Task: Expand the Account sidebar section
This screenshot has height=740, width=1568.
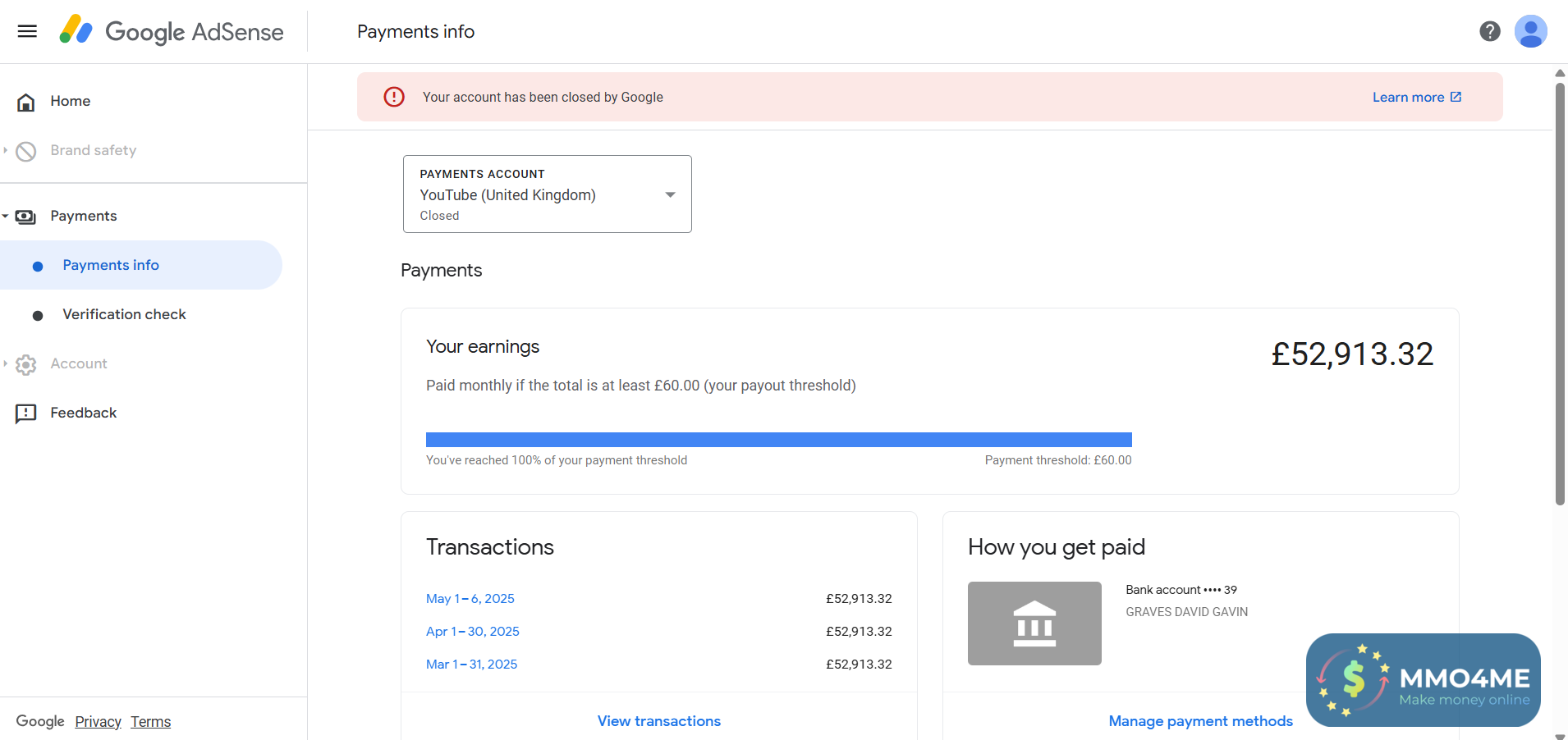Action: (5, 363)
